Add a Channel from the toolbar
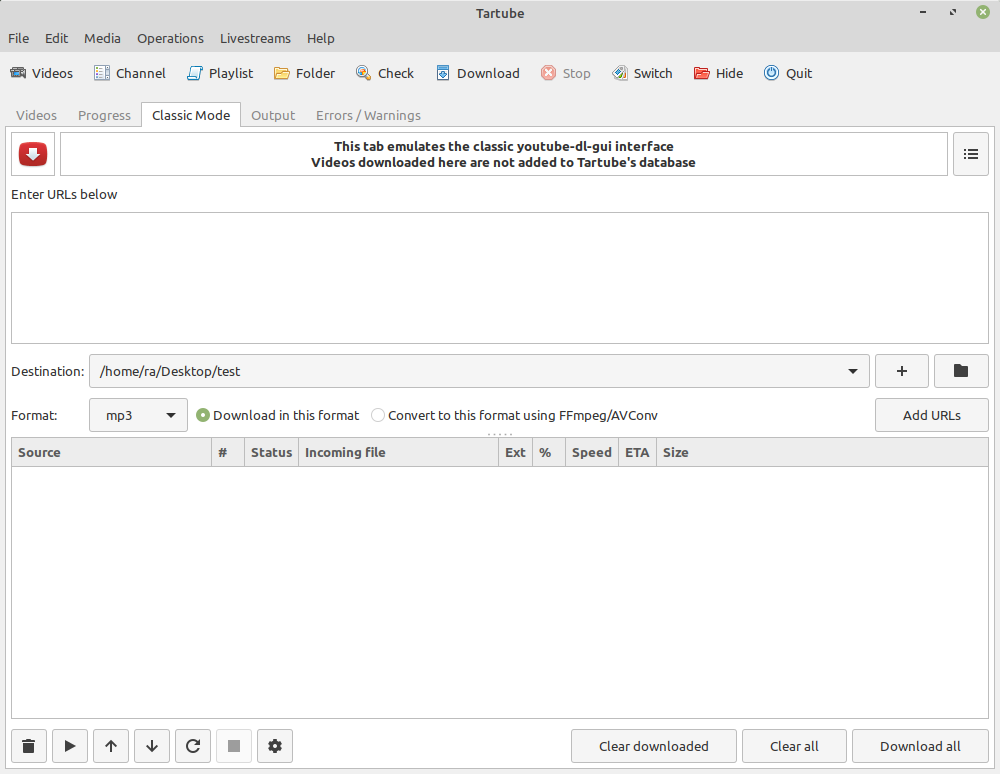The width and height of the screenshot is (1000, 774). [x=130, y=73]
